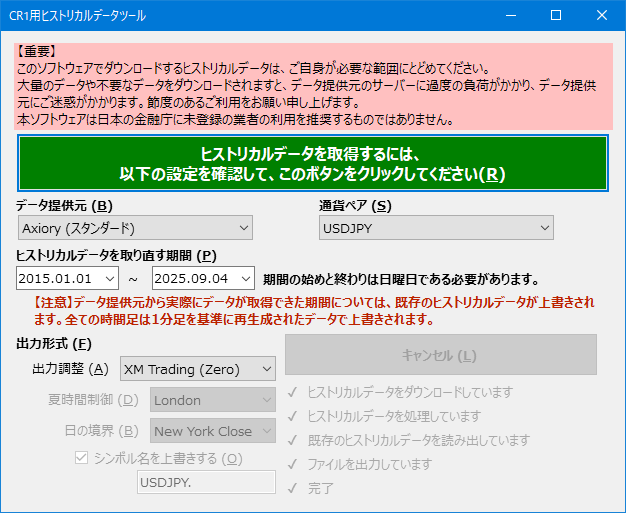This screenshot has width=626, height=513.
Task: Toggle the シンボル名を上書きする checkbox
Action: (81, 458)
